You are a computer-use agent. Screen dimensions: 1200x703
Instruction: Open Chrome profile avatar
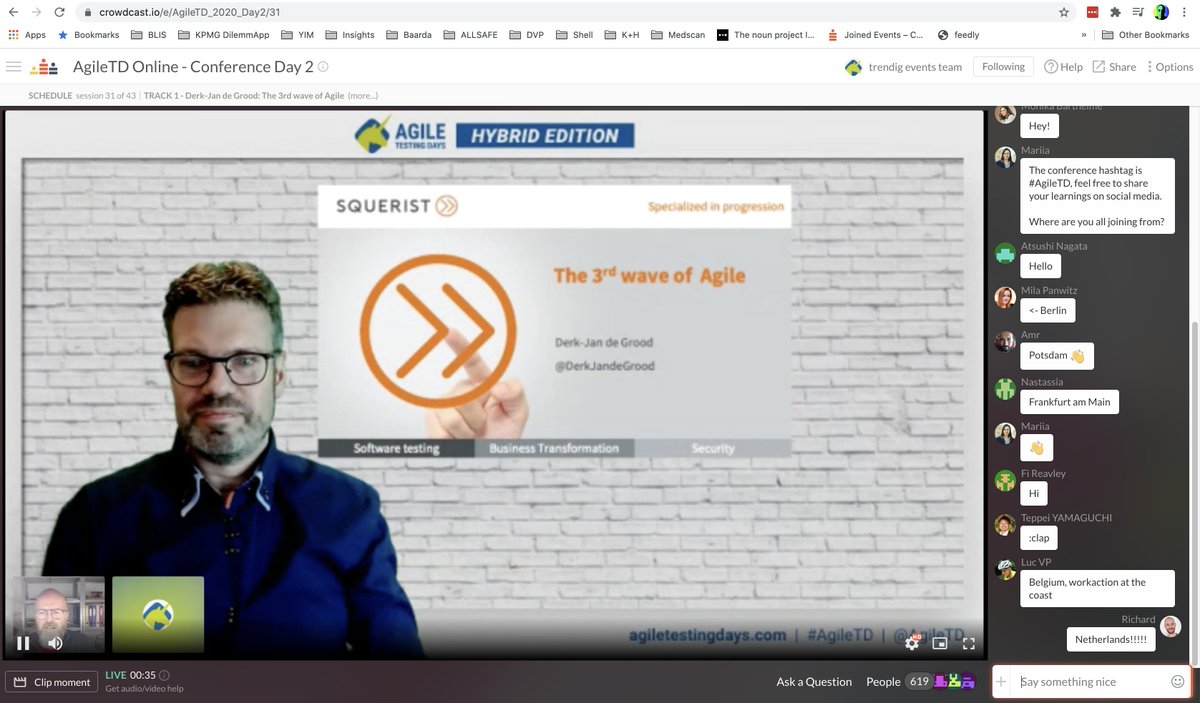[x=1161, y=12]
